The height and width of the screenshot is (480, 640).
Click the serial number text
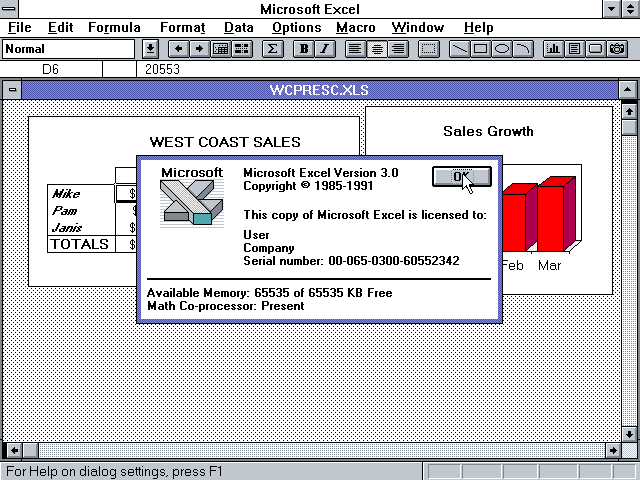point(351,261)
